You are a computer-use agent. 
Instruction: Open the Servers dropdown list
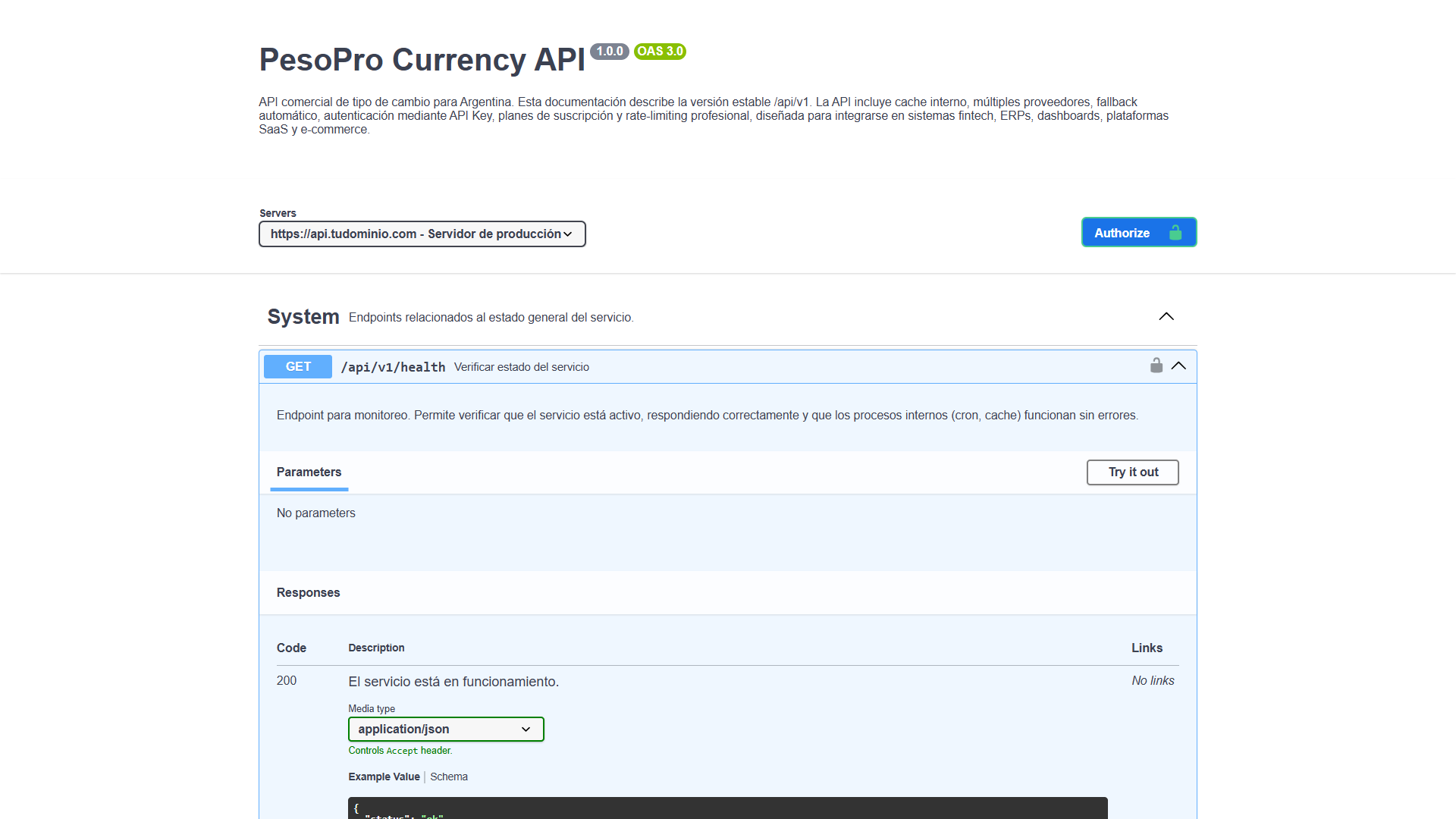[422, 234]
